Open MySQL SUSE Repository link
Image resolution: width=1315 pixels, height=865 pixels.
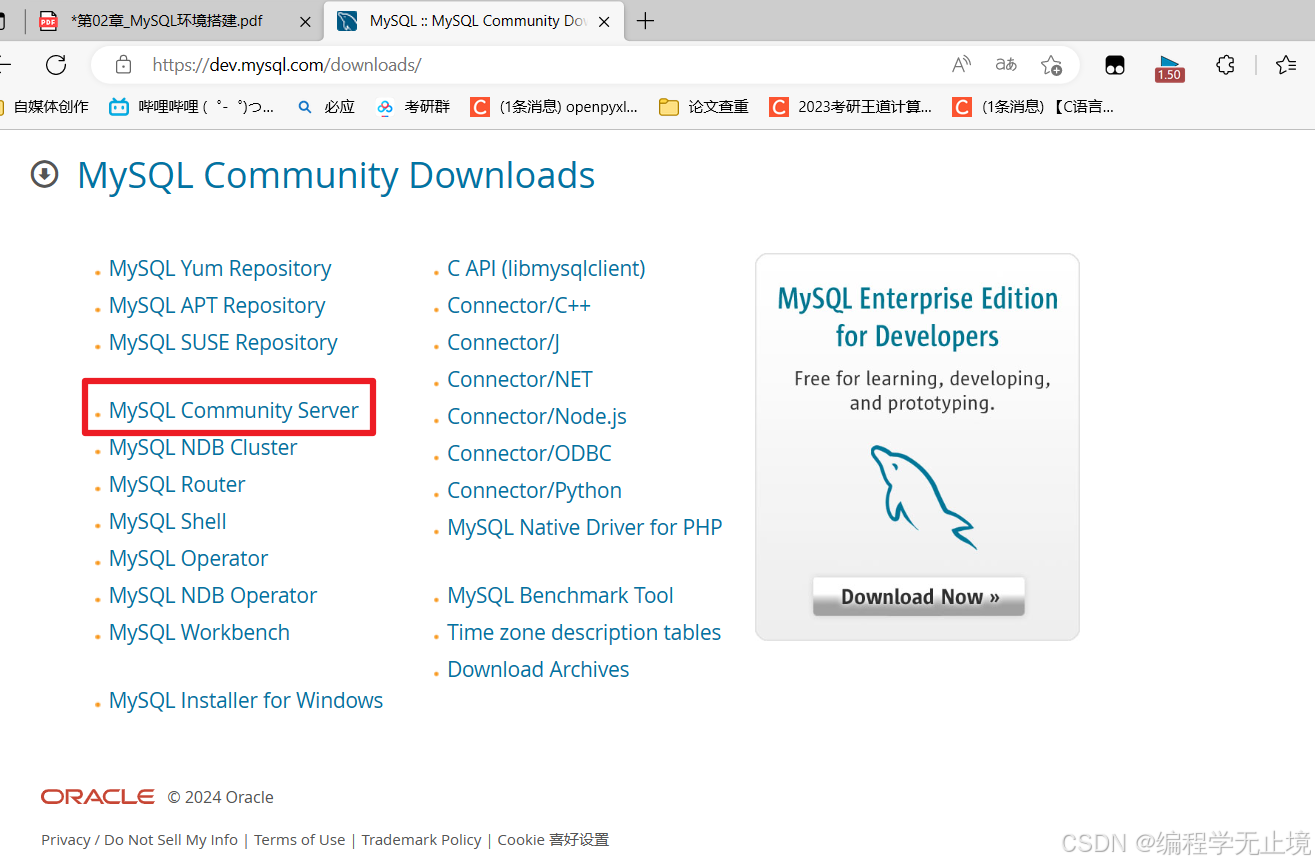(223, 343)
